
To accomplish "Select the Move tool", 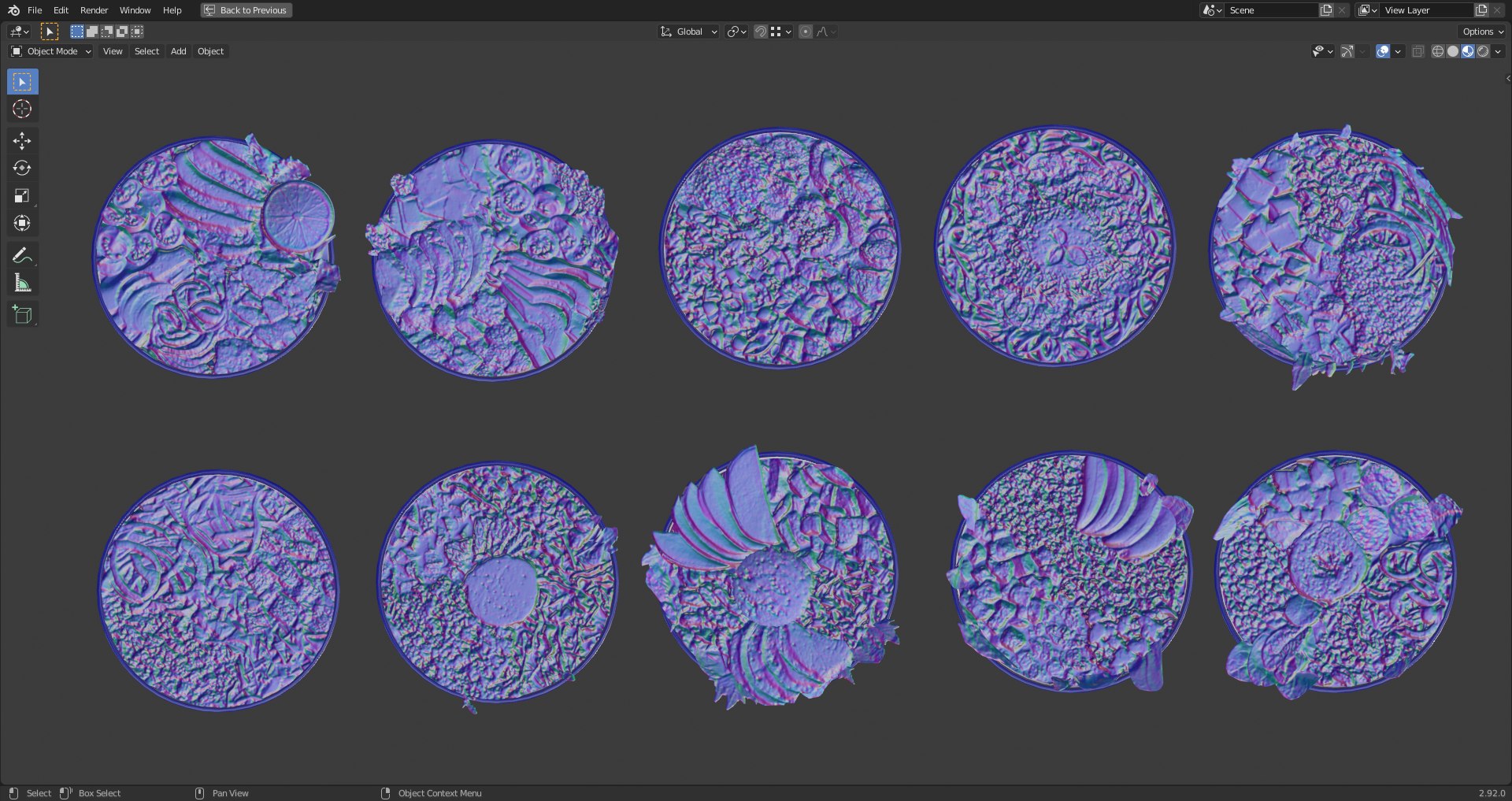I will (22, 141).
